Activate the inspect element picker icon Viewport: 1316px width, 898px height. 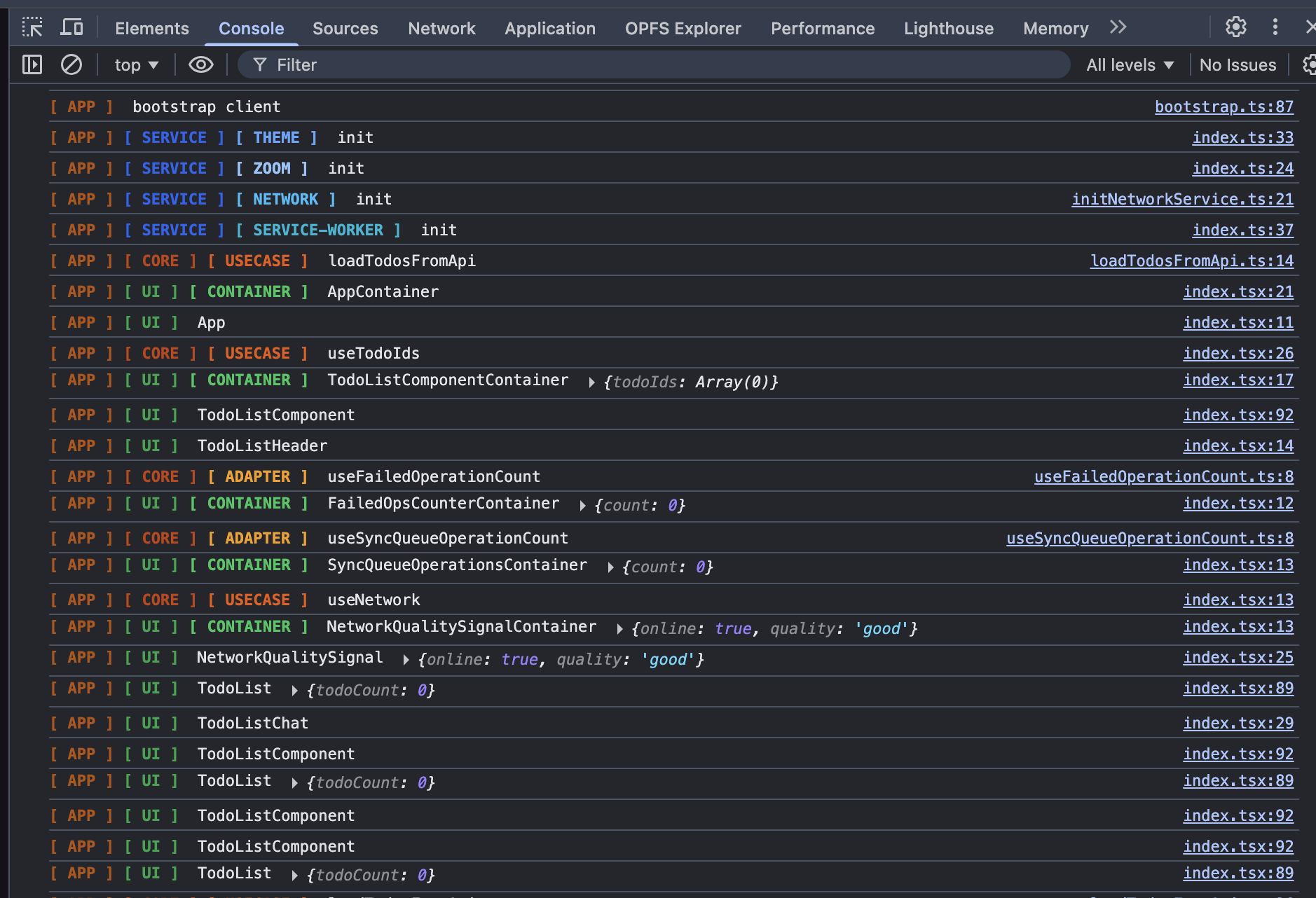(32, 27)
